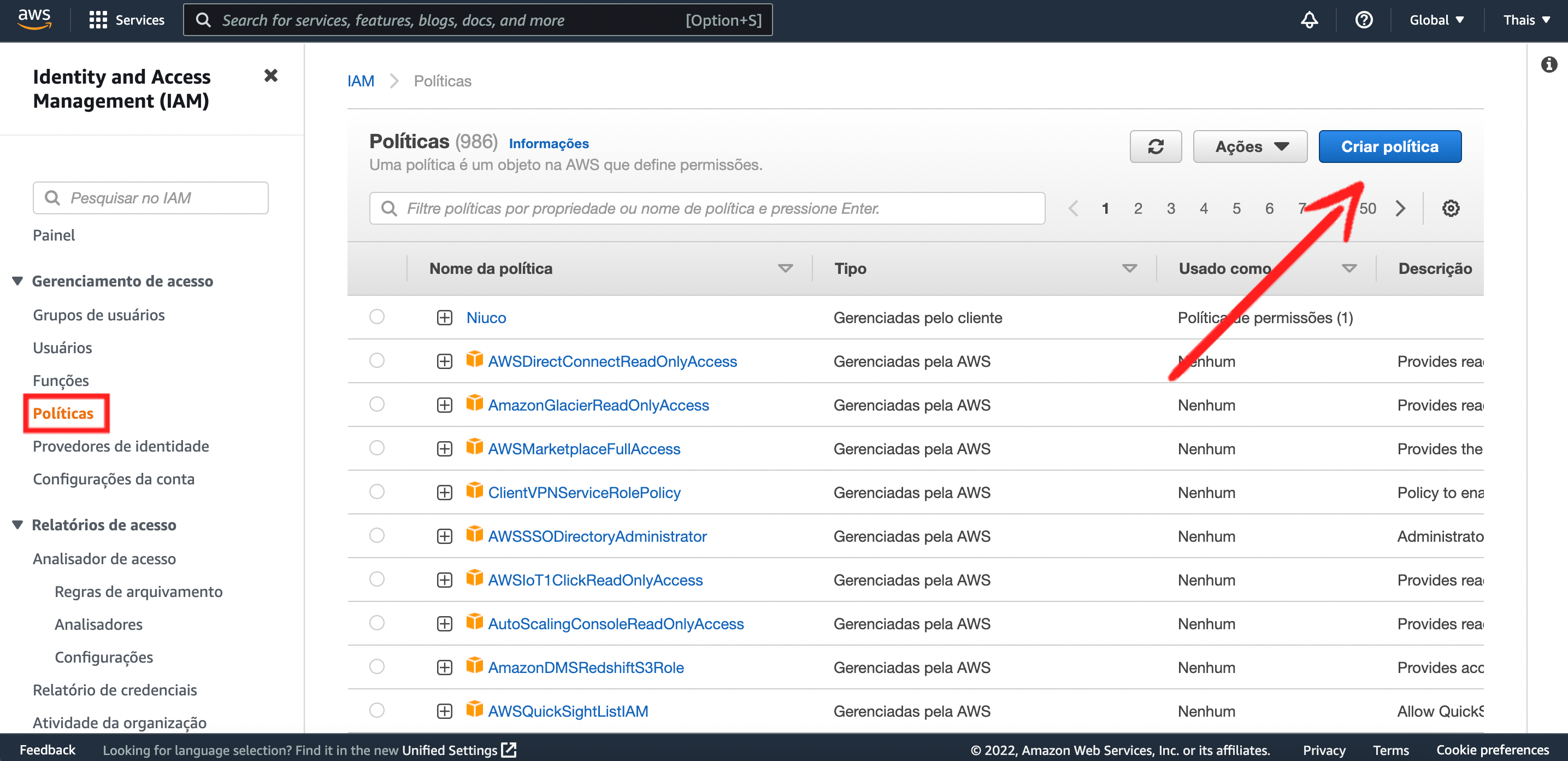1568x761 pixels.
Task: Click the refresh policies icon button
Action: (x=1155, y=146)
